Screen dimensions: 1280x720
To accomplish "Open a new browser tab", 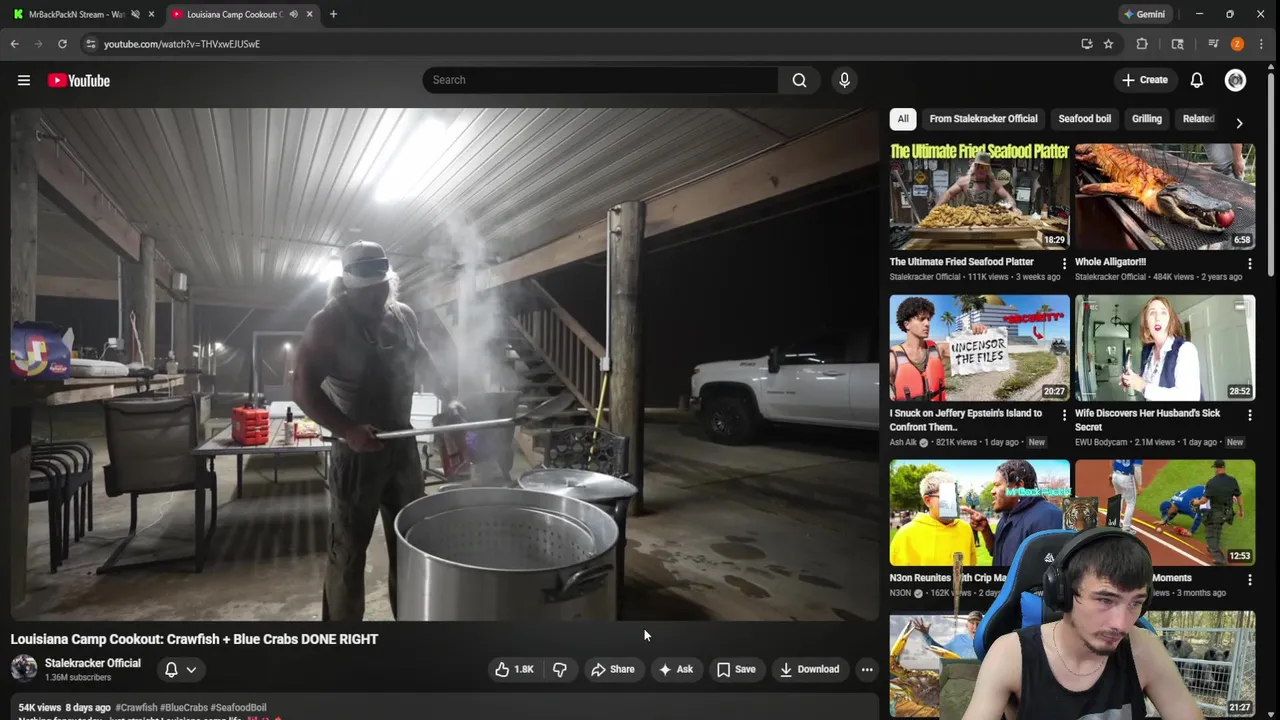I will point(333,14).
